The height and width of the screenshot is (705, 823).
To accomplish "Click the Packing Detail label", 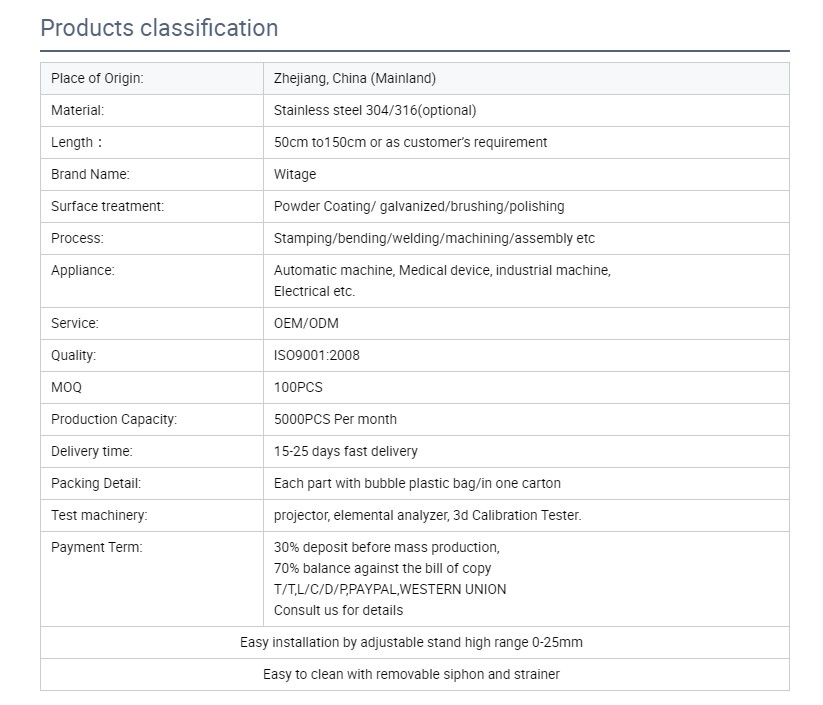I will click(96, 484).
